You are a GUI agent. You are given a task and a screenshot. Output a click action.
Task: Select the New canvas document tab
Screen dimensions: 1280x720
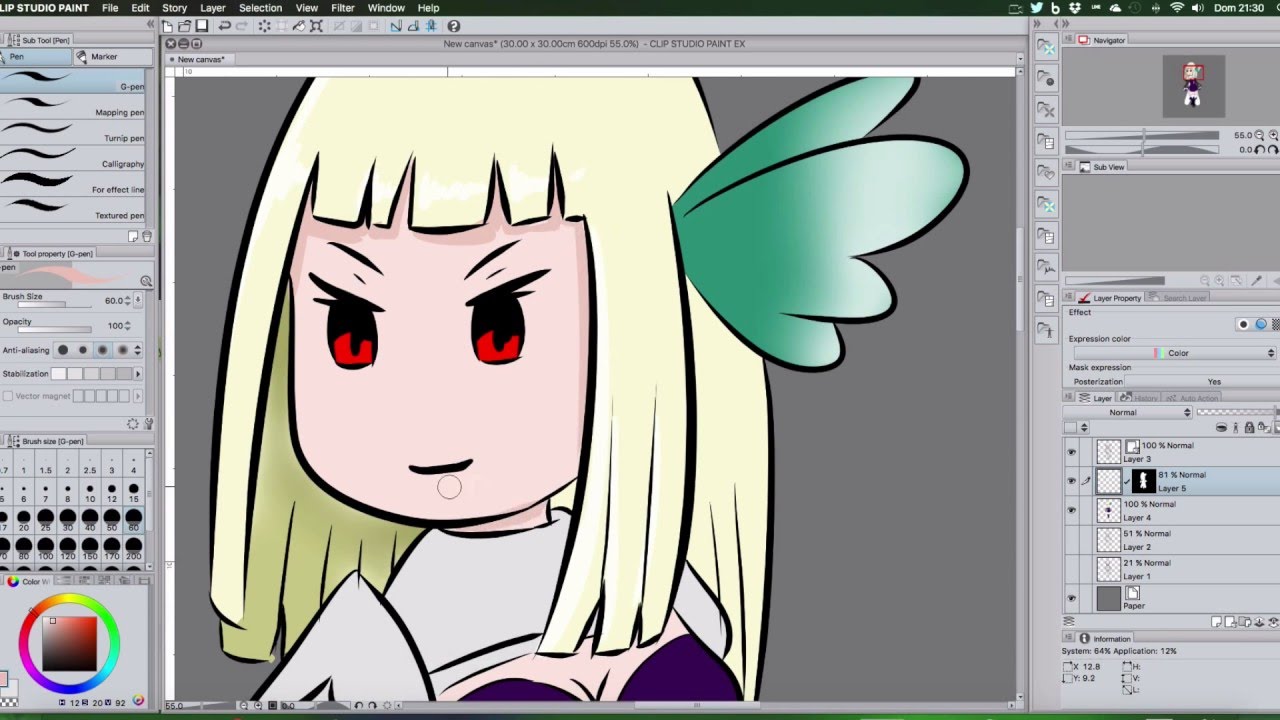click(201, 59)
